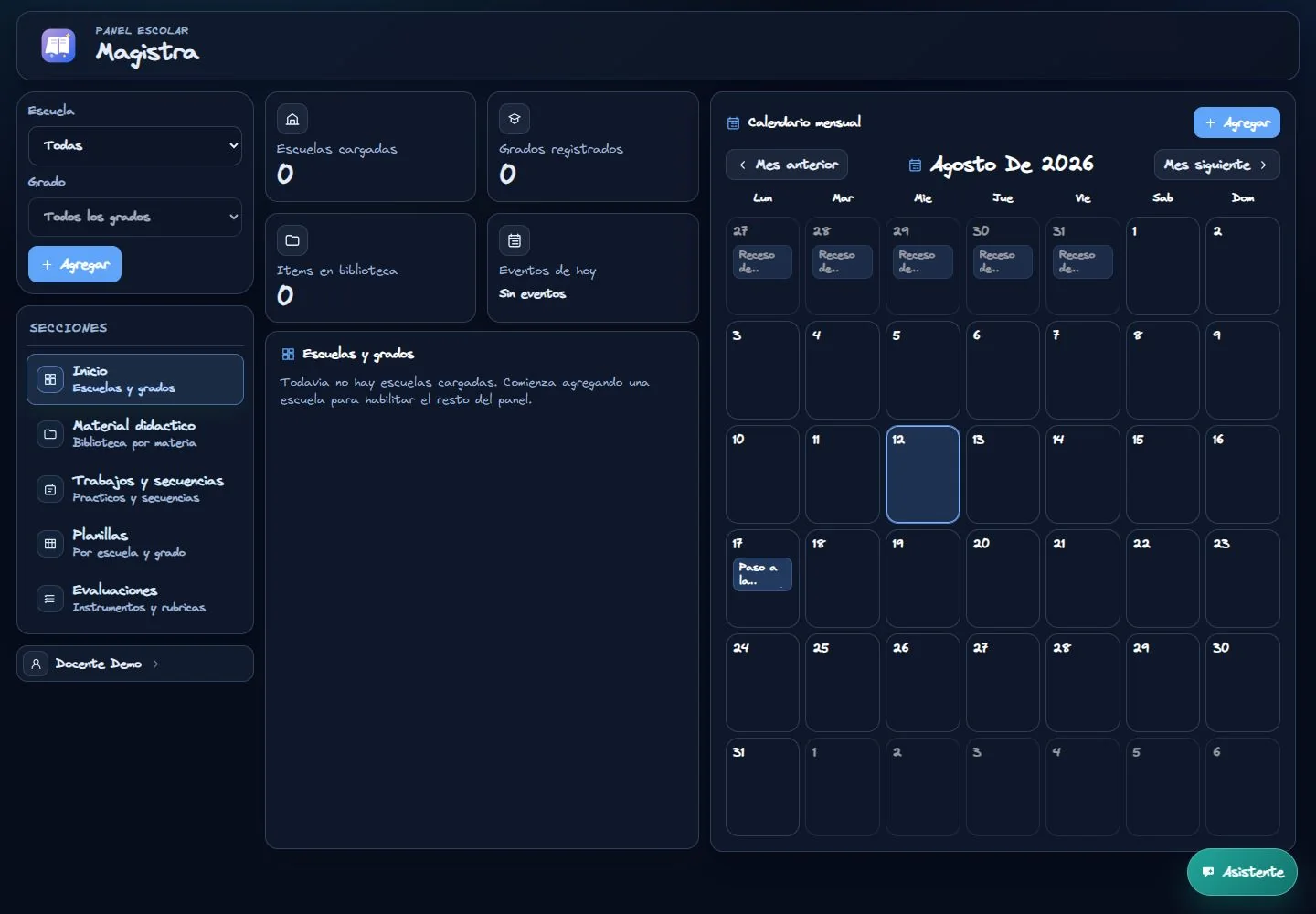Click the Trabajos y secuencias clipboard icon
The height and width of the screenshot is (914, 1316).
(x=50, y=489)
